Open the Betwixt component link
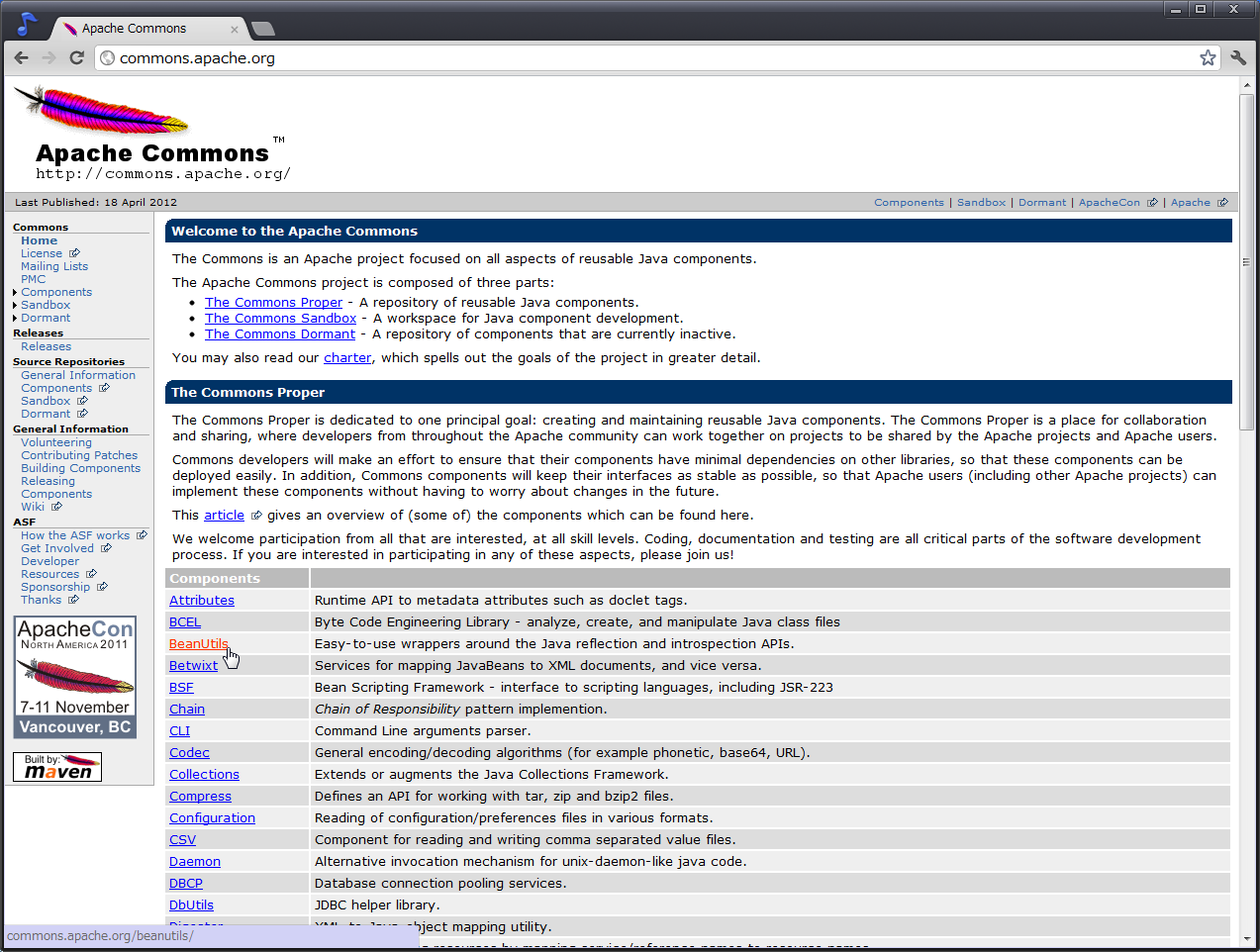The height and width of the screenshot is (952, 1260). pos(193,666)
